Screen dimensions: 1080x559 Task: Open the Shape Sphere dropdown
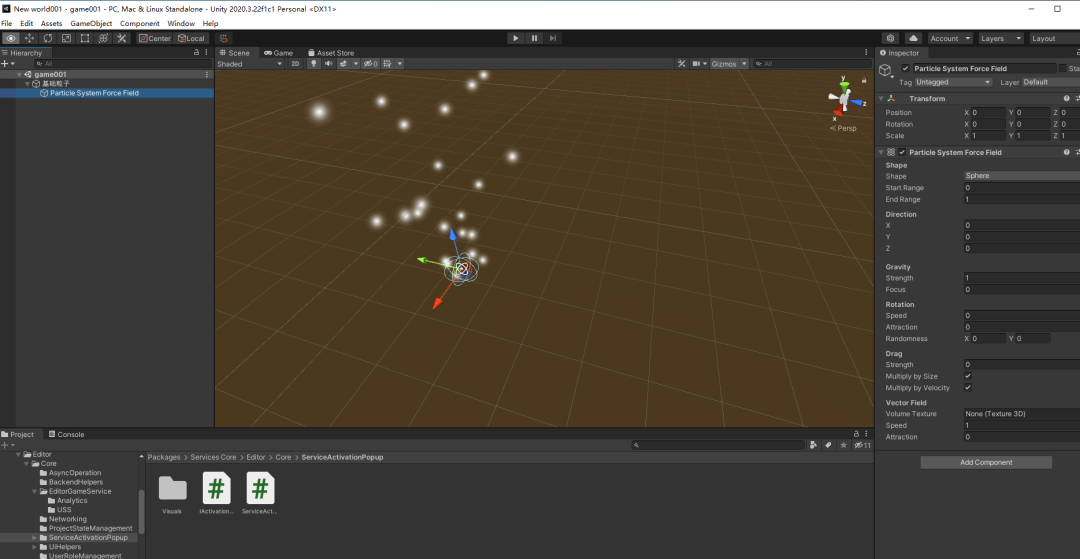[1022, 176]
